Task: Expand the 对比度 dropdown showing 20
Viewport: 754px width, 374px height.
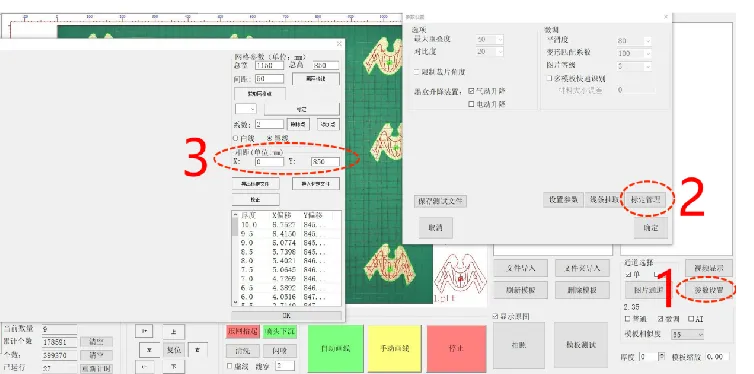Action: [x=490, y=51]
